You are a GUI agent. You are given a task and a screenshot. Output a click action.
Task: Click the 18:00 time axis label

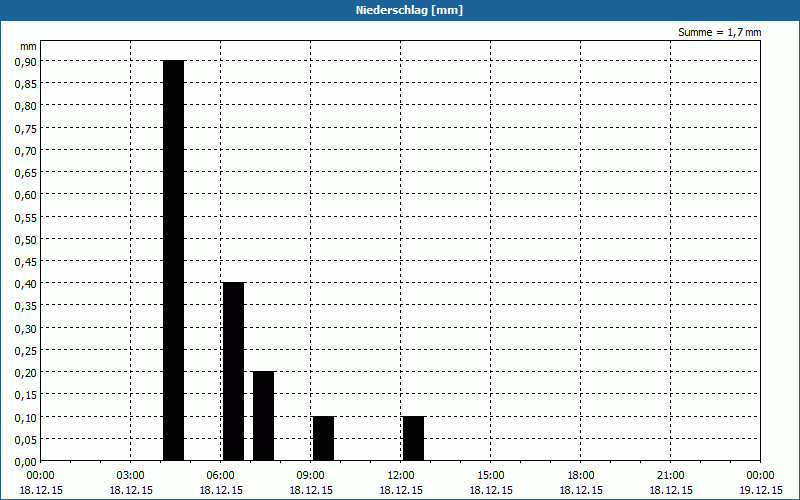(581, 476)
